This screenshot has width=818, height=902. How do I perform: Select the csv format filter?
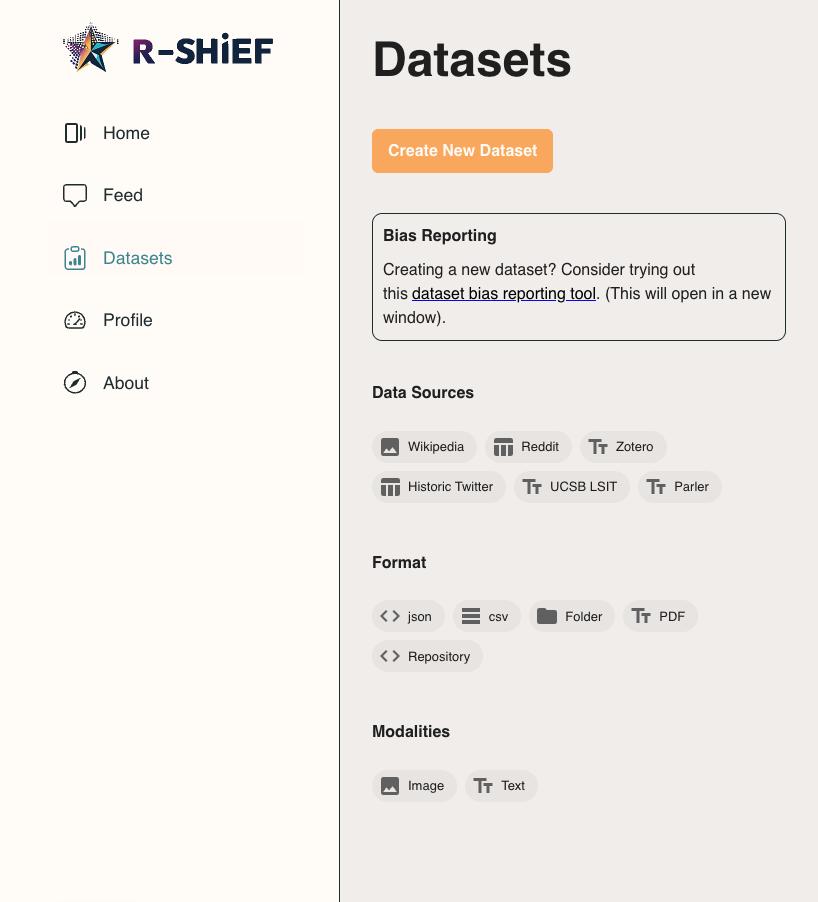point(487,616)
